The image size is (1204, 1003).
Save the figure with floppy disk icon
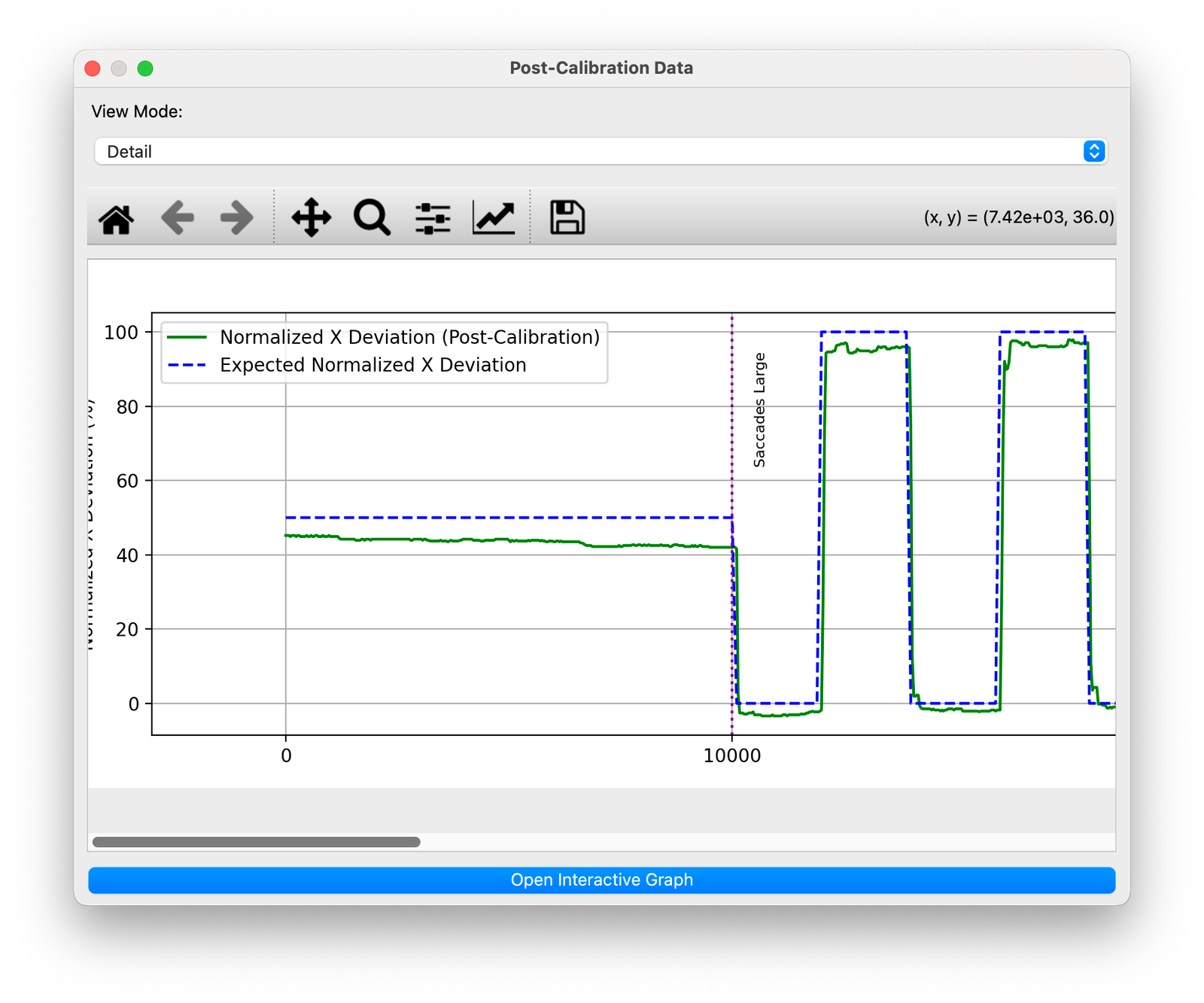point(567,218)
